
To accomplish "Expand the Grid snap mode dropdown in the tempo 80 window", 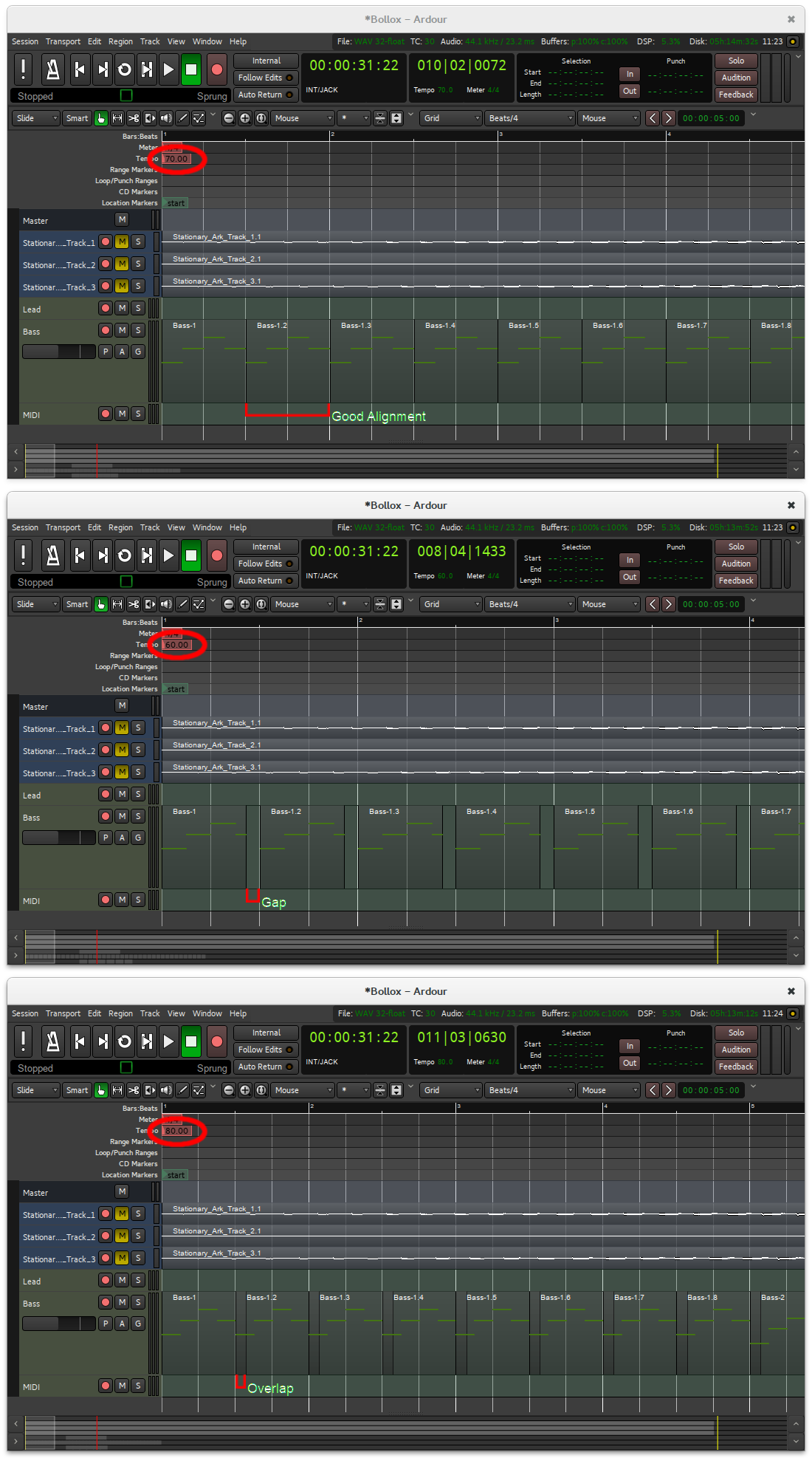I will click(x=451, y=1090).
